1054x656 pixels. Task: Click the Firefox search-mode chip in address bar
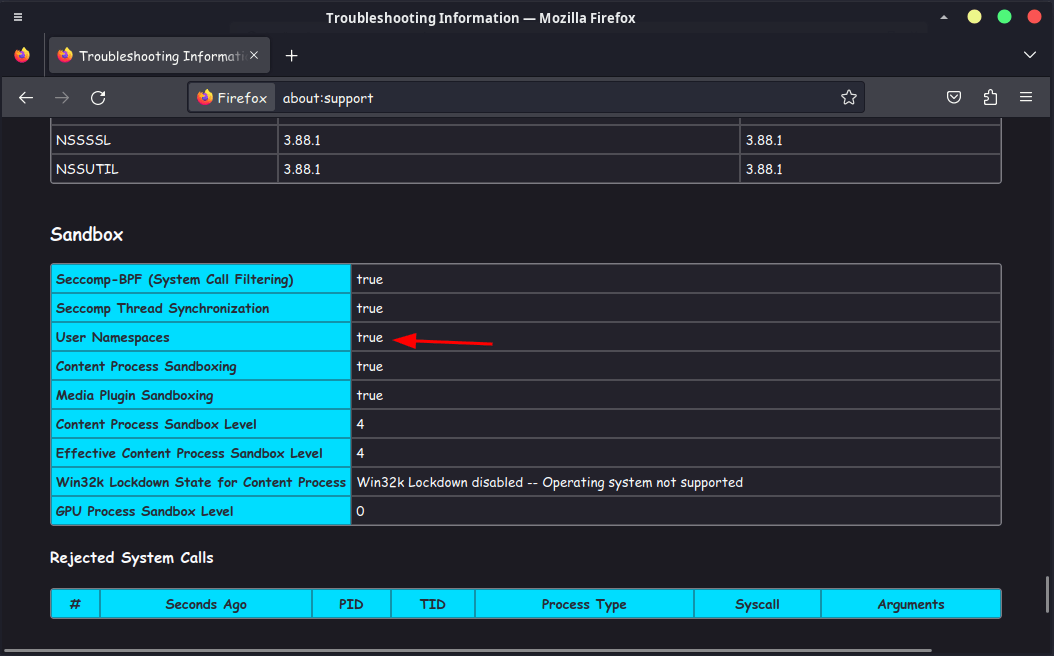tap(231, 97)
